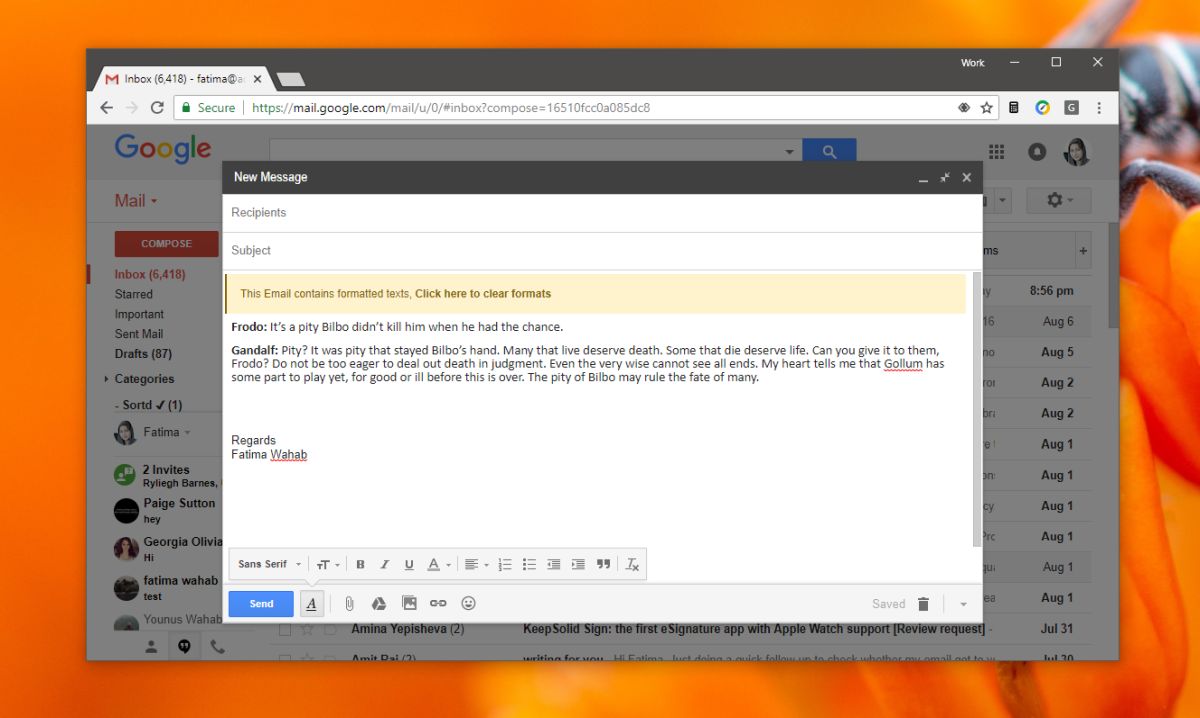Click the Subject field

pyautogui.click(x=602, y=251)
